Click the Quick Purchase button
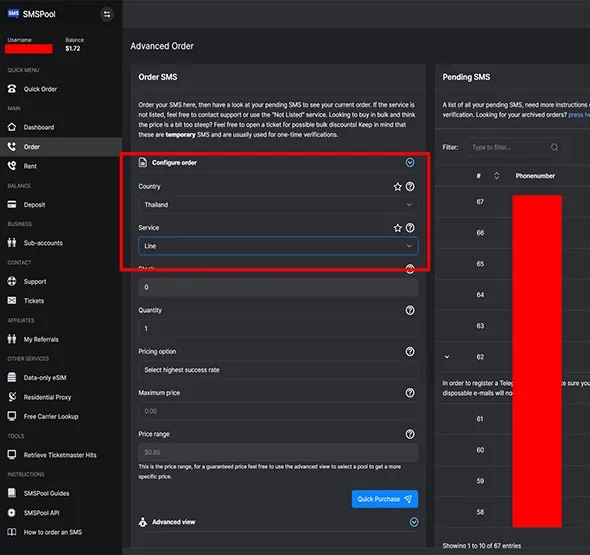Screen dimensions: 590x555 tap(385, 499)
